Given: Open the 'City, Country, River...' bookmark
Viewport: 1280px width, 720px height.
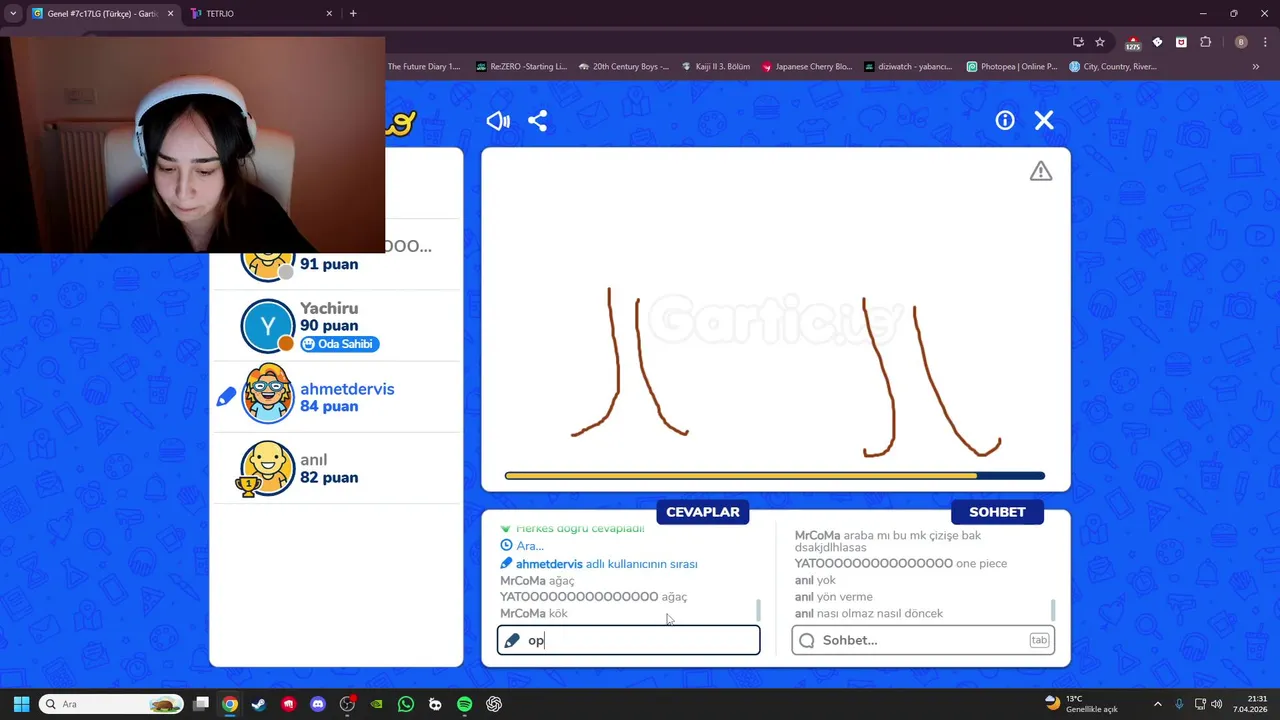Looking at the screenshot, I should (x=1113, y=67).
